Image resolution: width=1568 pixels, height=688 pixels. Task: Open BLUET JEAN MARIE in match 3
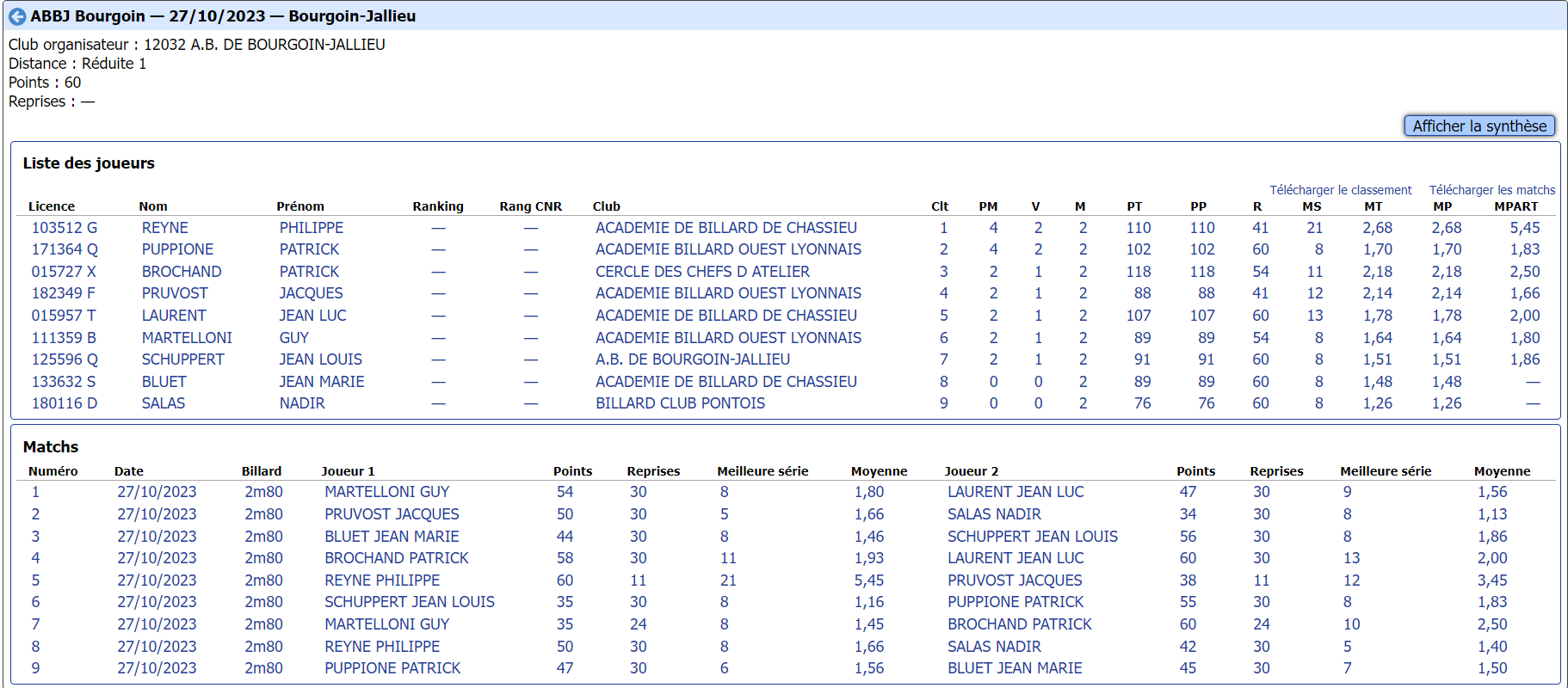392,537
